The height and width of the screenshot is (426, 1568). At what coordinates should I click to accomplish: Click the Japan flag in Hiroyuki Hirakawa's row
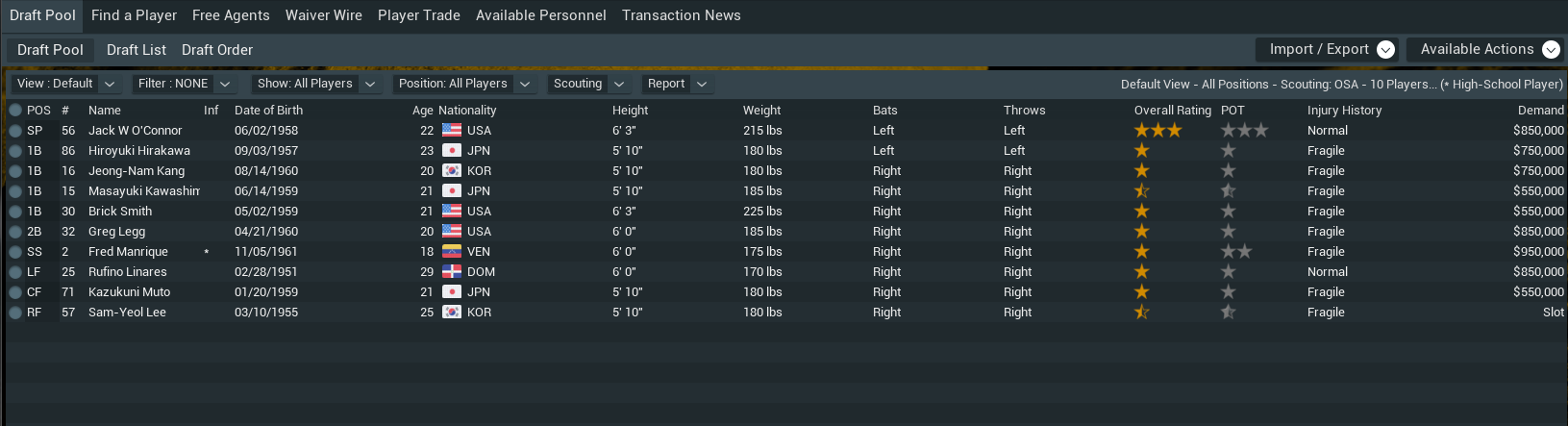451,151
